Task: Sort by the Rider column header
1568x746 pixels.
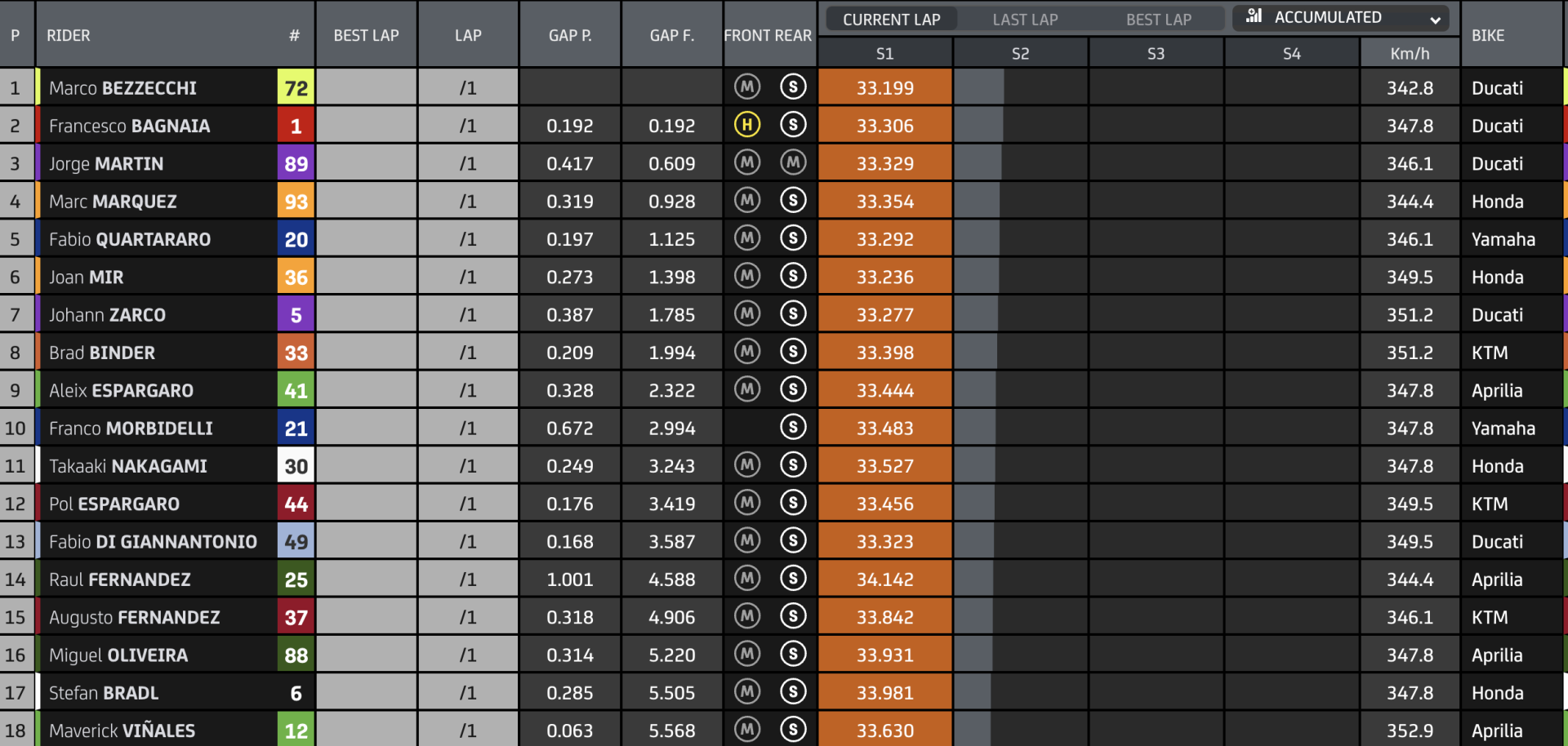Action: (69, 35)
